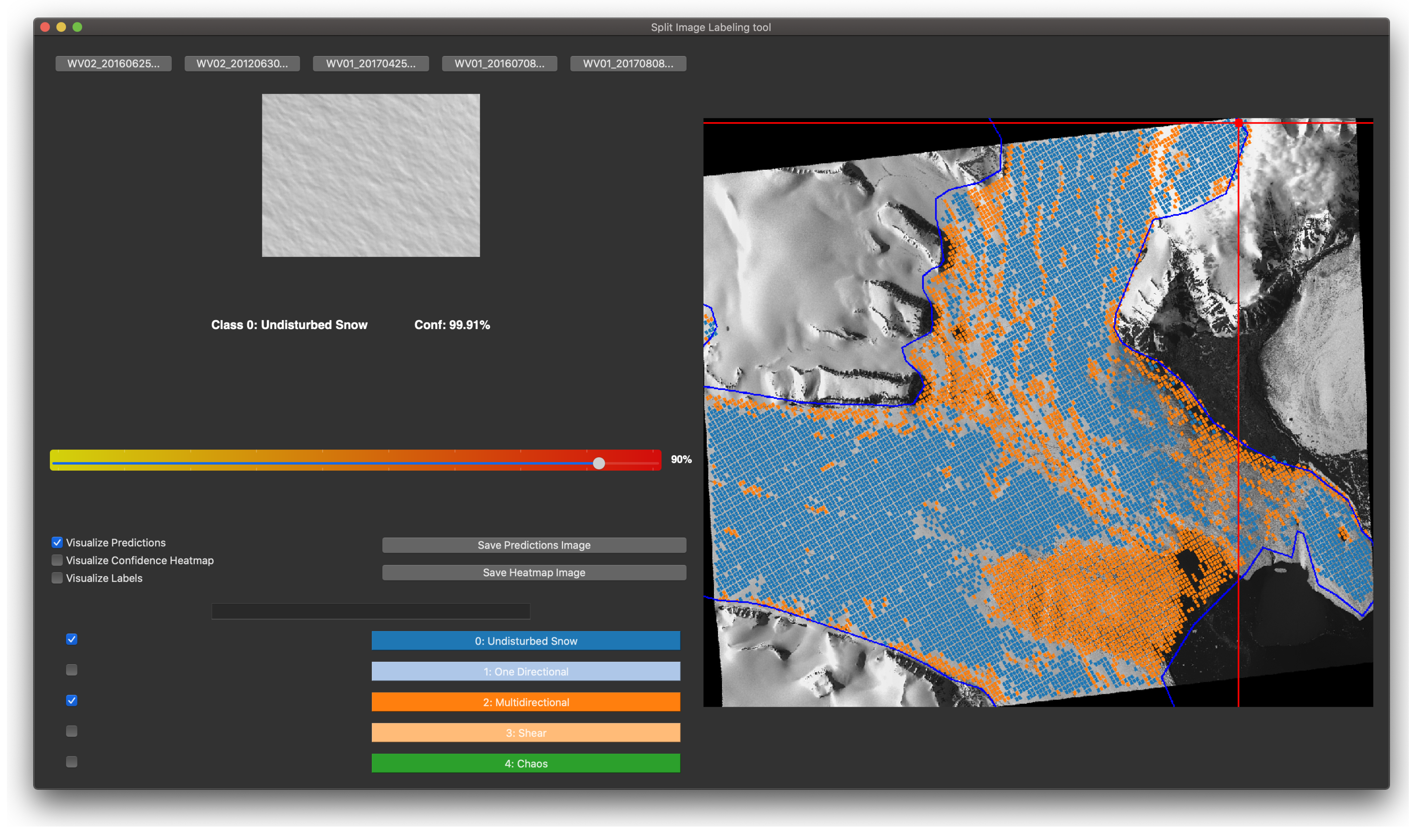The image size is (1425, 840).
Task: Enable Visualize Labels checkbox
Action: click(57, 578)
